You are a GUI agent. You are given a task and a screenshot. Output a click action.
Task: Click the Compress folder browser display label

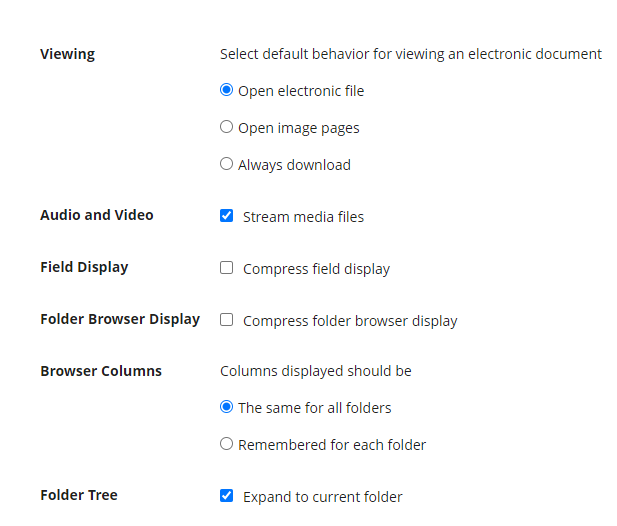tap(350, 321)
